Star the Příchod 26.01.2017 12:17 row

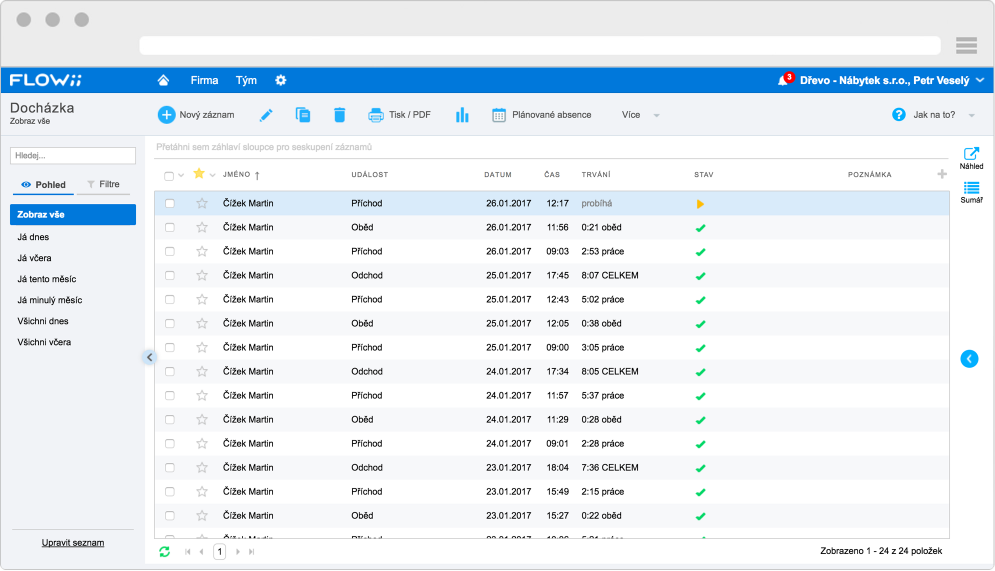pyautogui.click(x=202, y=204)
